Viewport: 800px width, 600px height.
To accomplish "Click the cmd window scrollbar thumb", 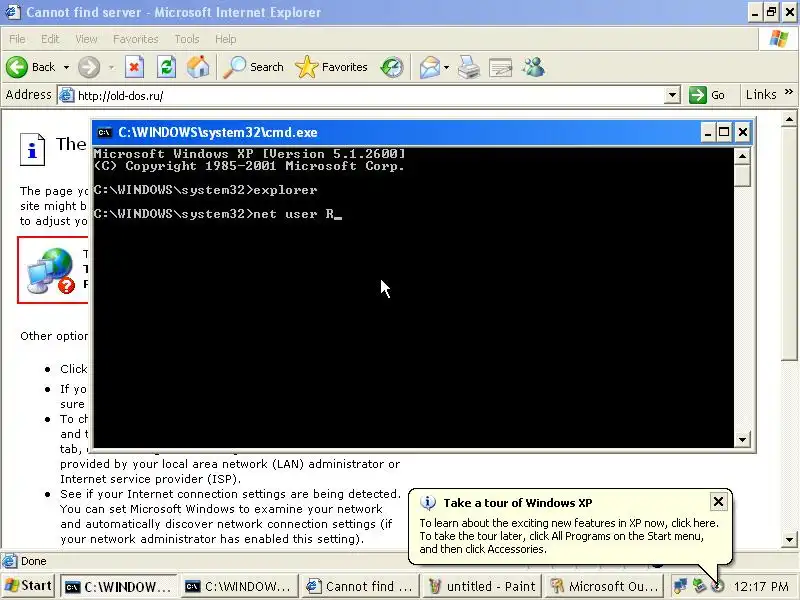I will click(742, 175).
